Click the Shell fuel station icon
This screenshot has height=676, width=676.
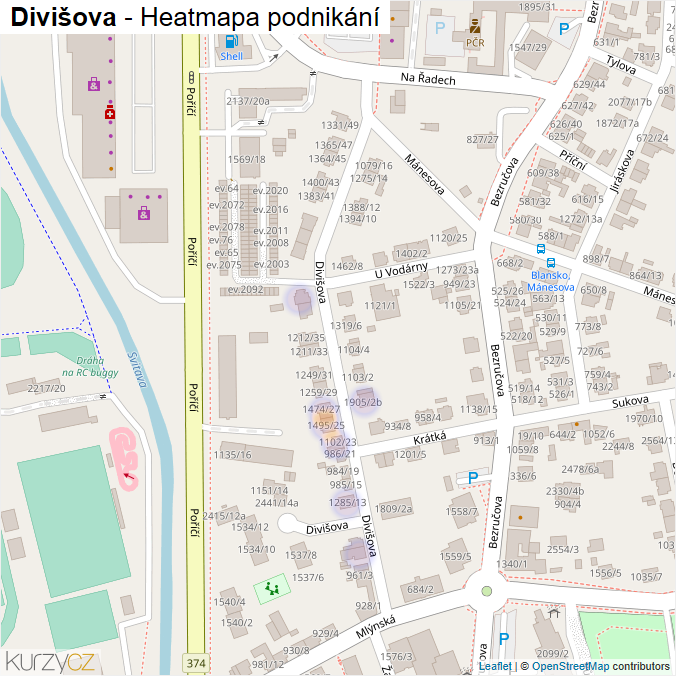(232, 41)
